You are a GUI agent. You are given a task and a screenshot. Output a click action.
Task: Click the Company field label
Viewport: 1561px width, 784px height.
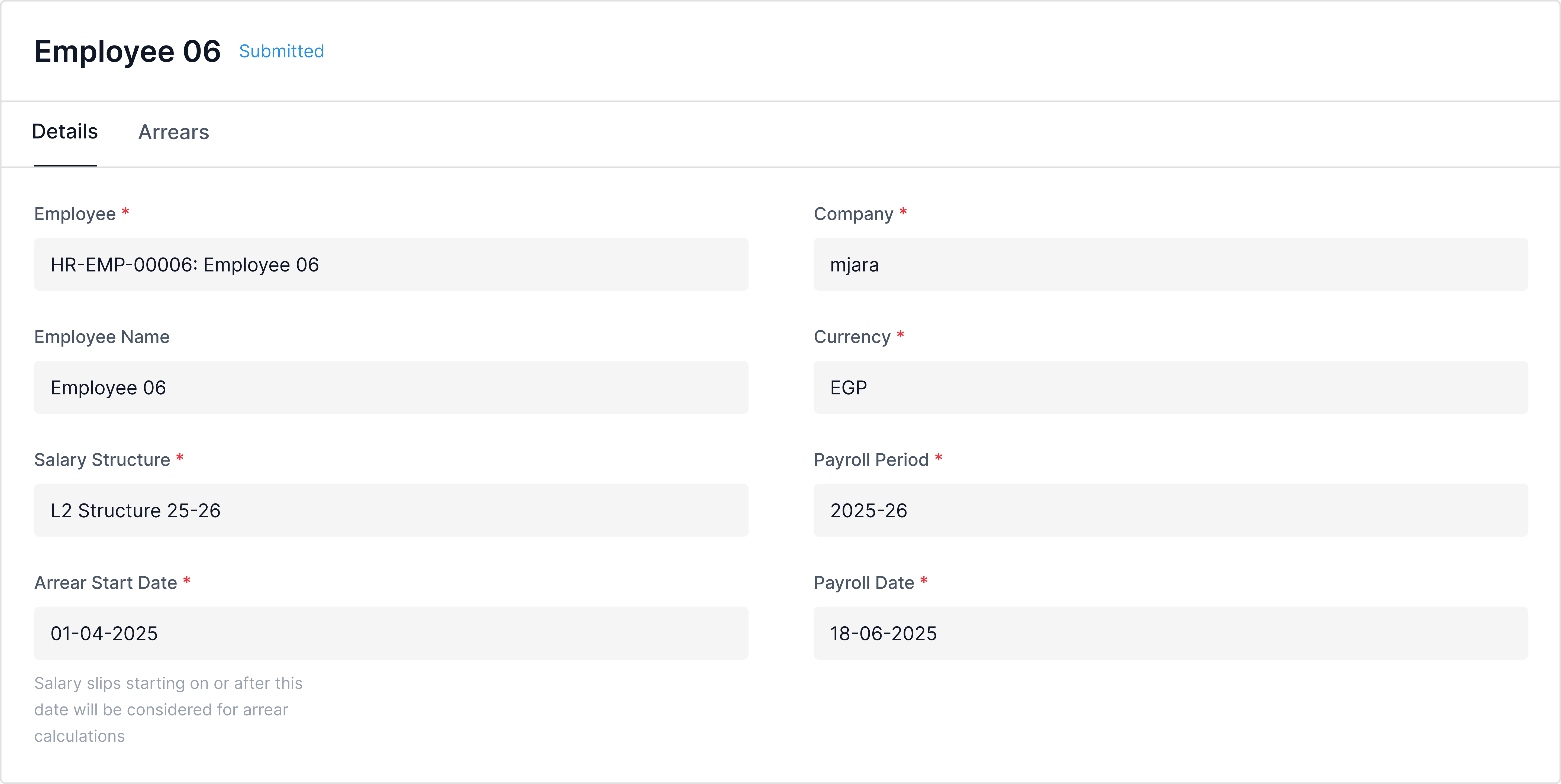853,214
